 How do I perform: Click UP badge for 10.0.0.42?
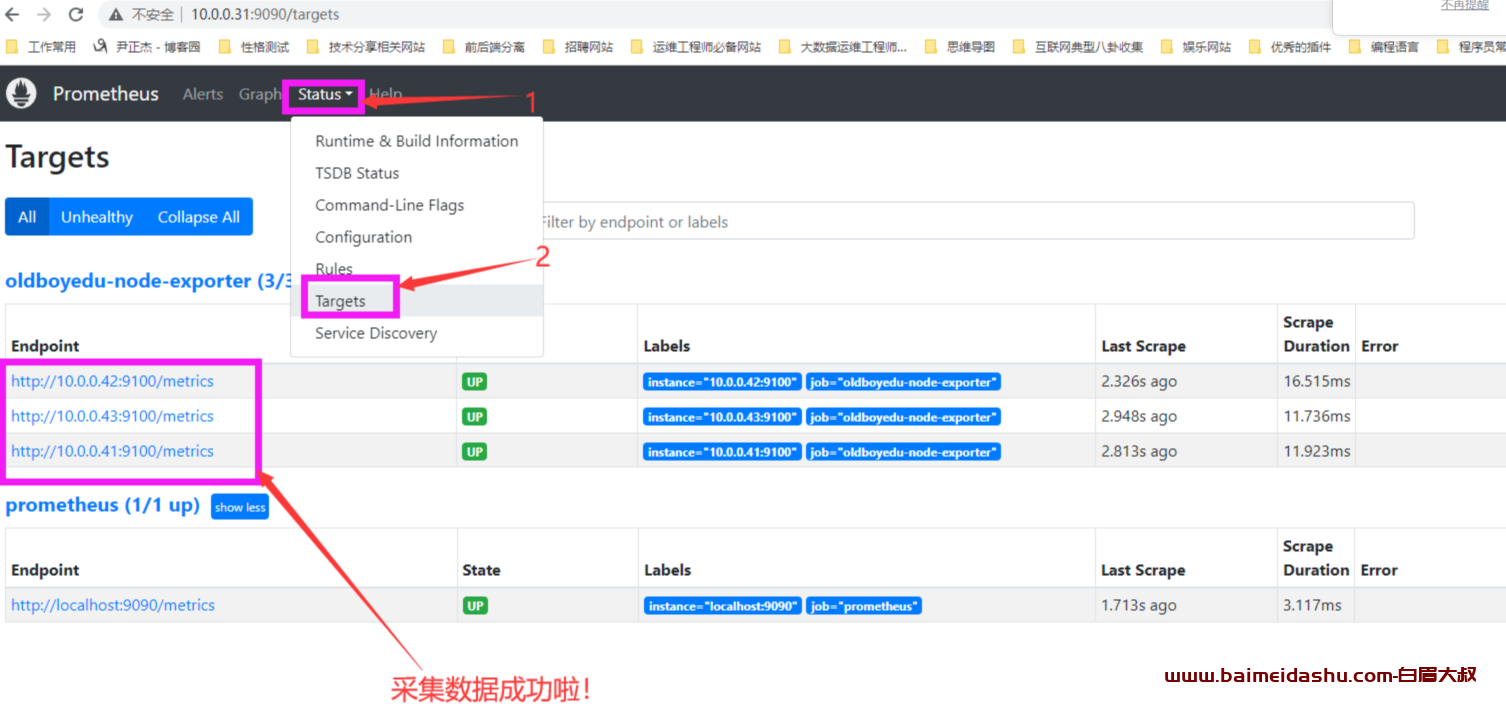click(x=475, y=382)
